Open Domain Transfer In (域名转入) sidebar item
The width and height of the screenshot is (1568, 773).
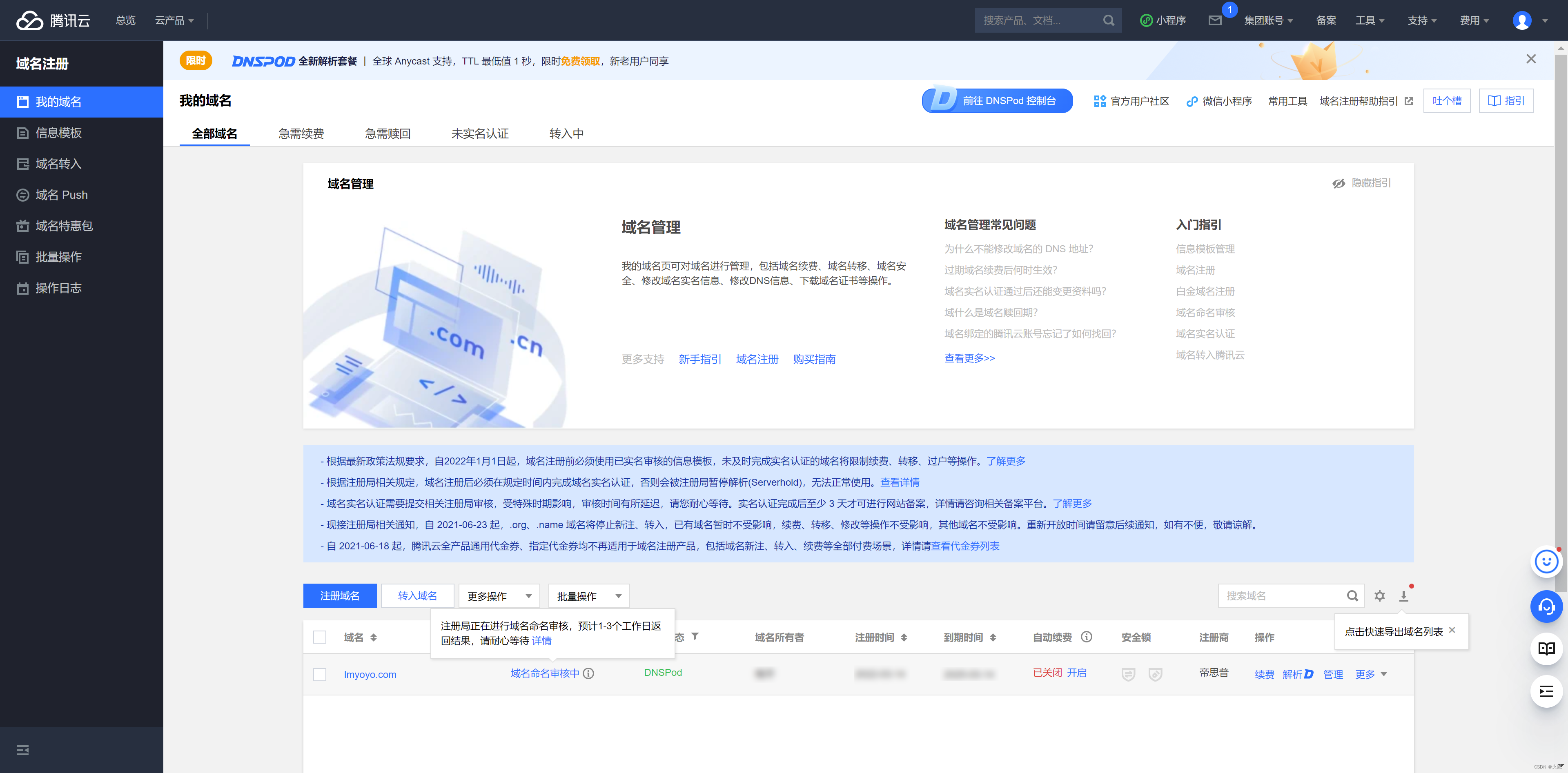click(82, 164)
